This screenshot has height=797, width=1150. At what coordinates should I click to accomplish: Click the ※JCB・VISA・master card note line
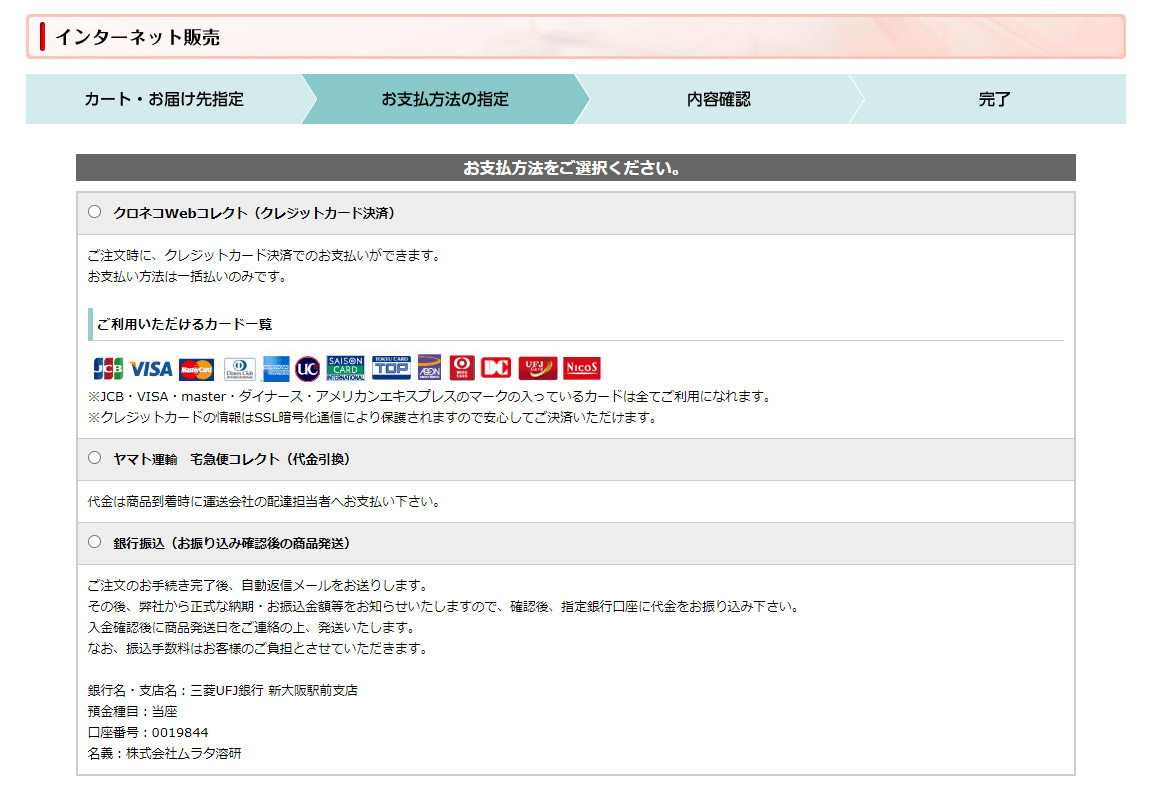pos(431,397)
